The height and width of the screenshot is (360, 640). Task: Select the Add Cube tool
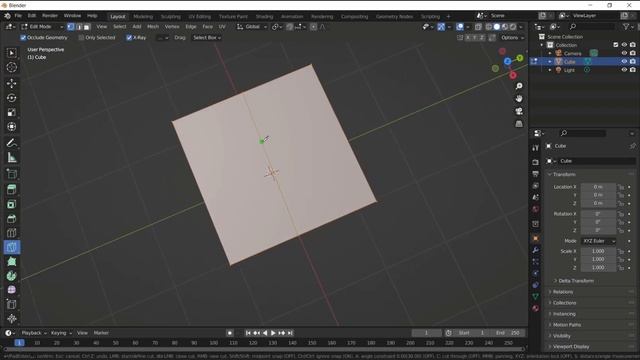pos(11,174)
